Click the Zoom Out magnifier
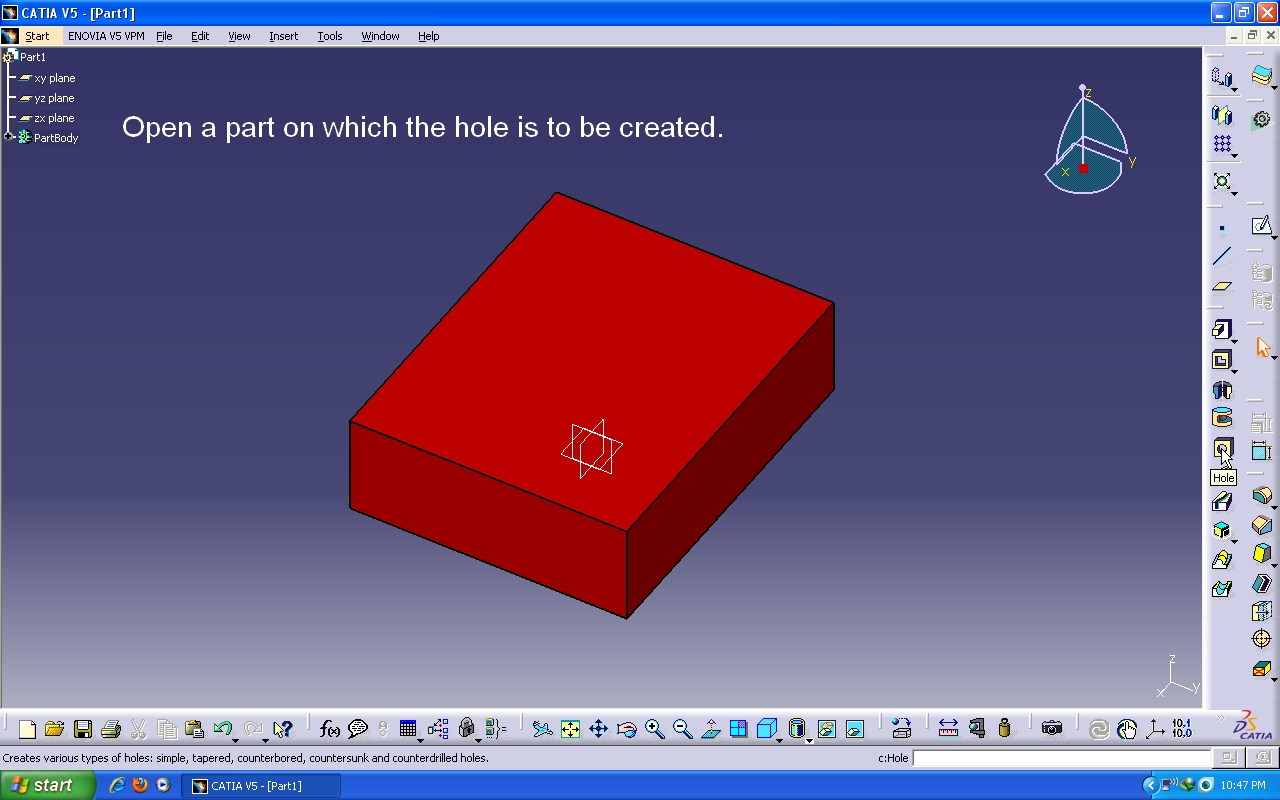 (683, 729)
